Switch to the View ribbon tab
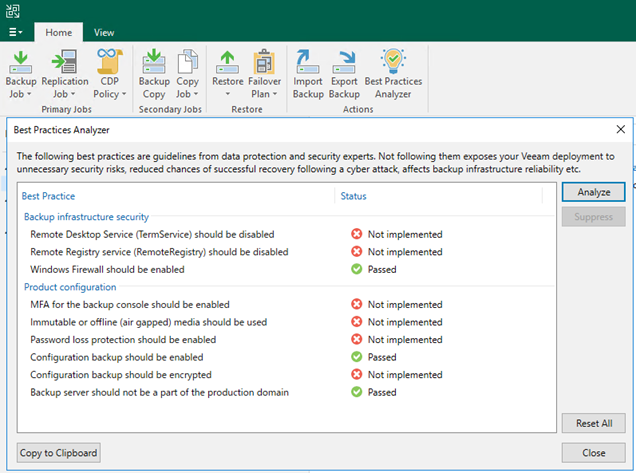The width and height of the screenshot is (636, 473). point(104,32)
